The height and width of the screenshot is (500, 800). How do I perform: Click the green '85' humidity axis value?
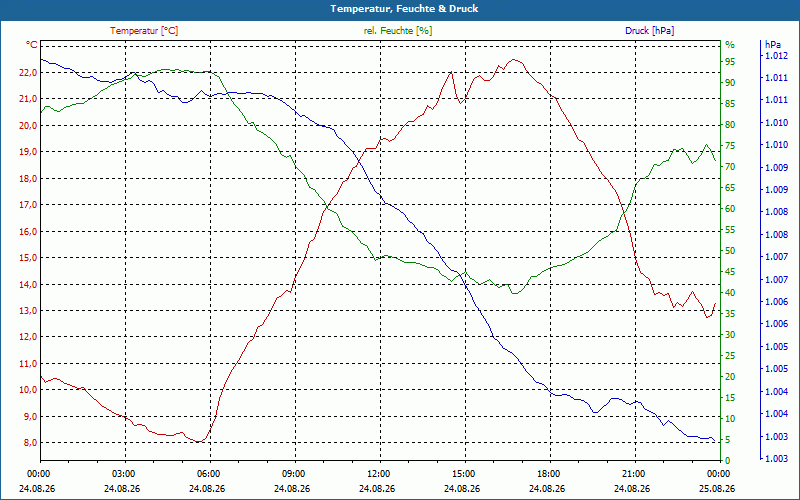coord(730,104)
